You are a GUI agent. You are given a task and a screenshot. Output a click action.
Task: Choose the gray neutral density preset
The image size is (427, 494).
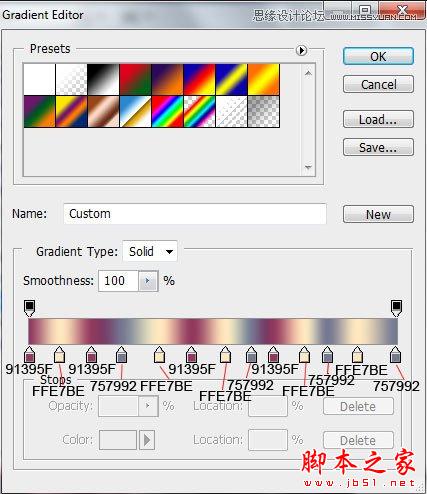point(263,111)
